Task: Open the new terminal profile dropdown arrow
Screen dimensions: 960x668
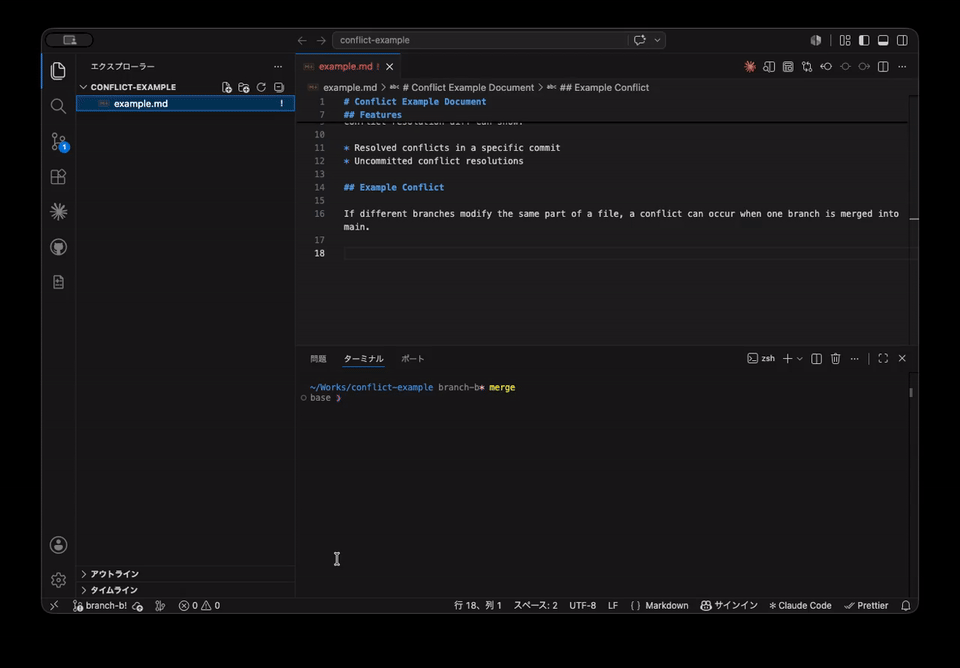Action: [800, 359]
